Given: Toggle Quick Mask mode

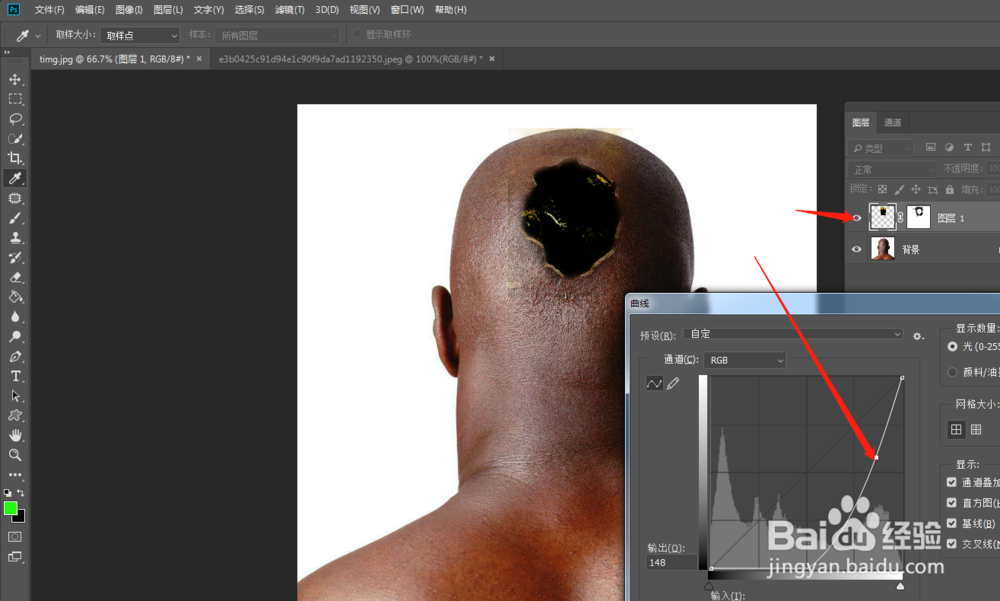Looking at the screenshot, I should tap(15, 537).
